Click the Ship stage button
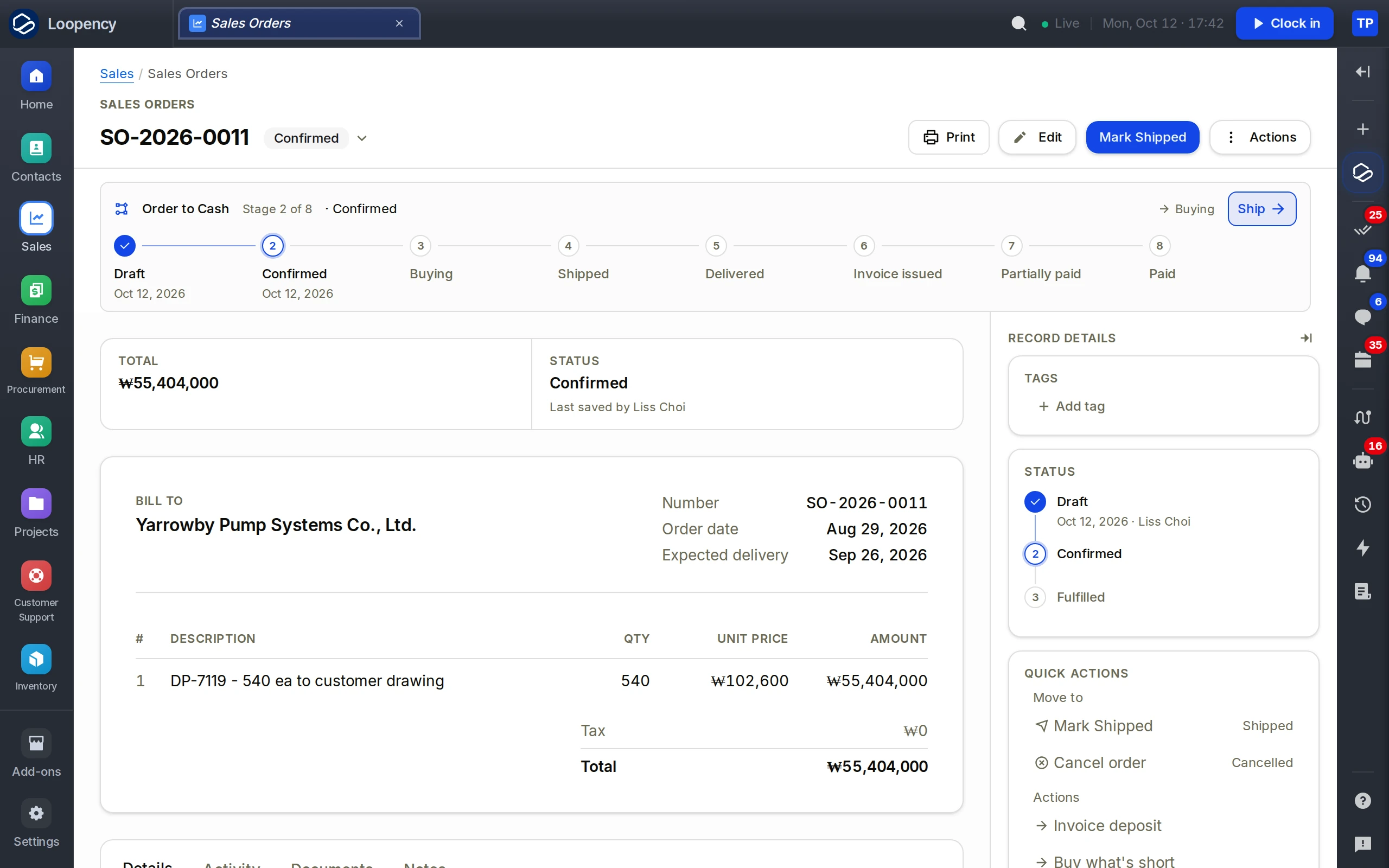This screenshot has width=1389, height=868. (1261, 209)
